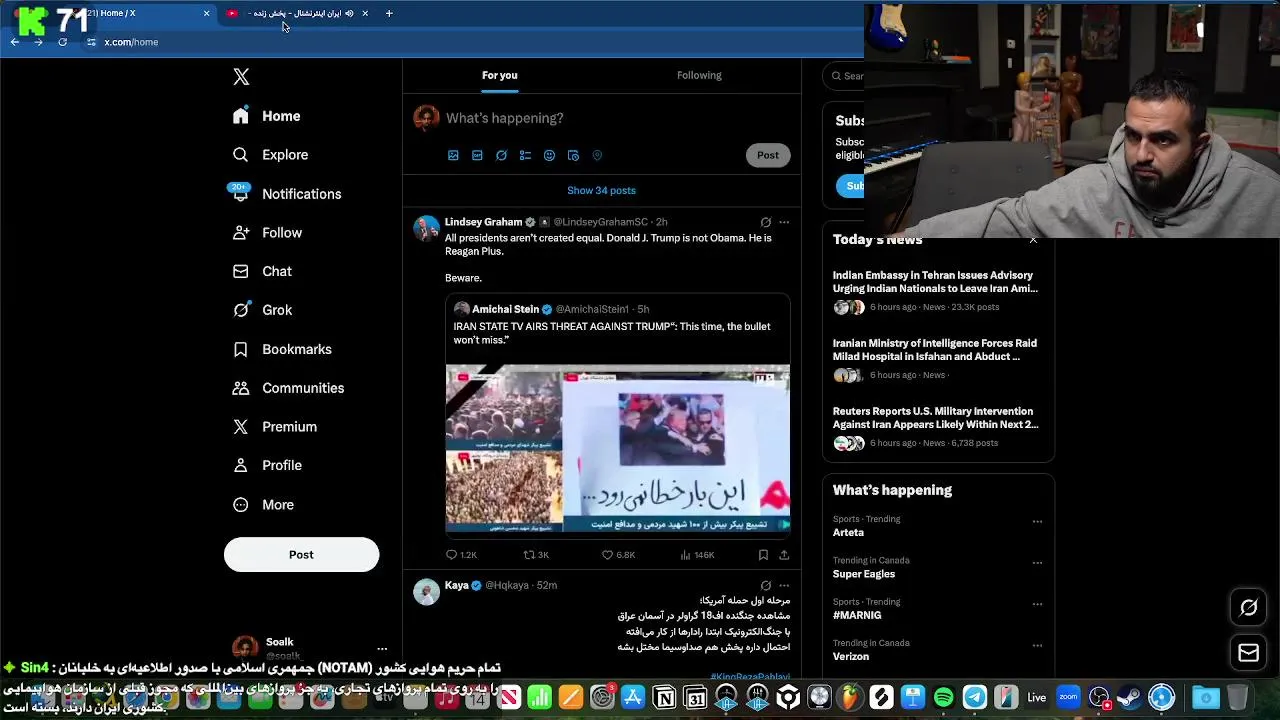View analytics 146K on Graham post
Screen dimensions: 1280x720
pos(697,555)
